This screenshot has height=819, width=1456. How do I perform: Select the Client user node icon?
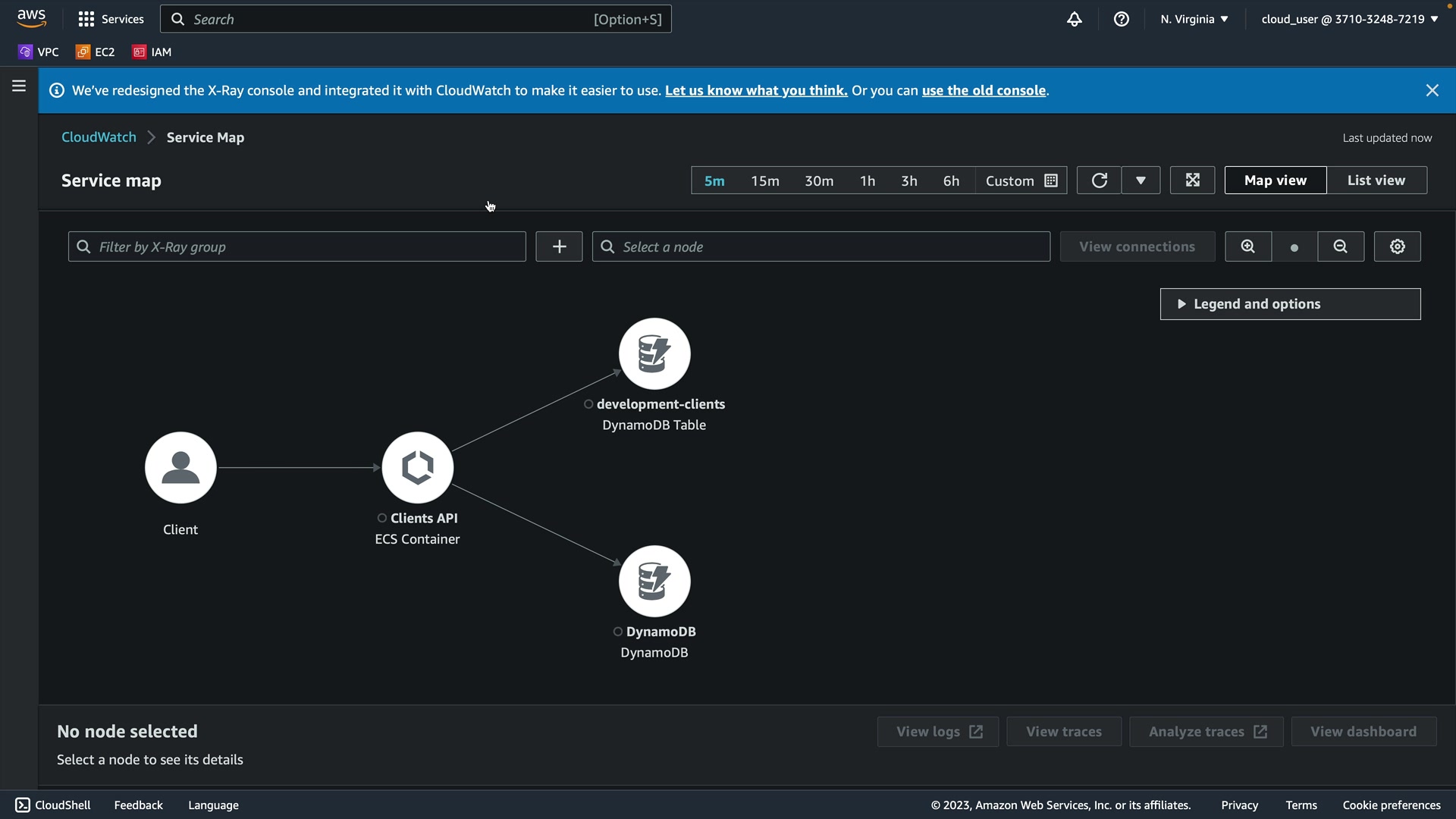180,468
